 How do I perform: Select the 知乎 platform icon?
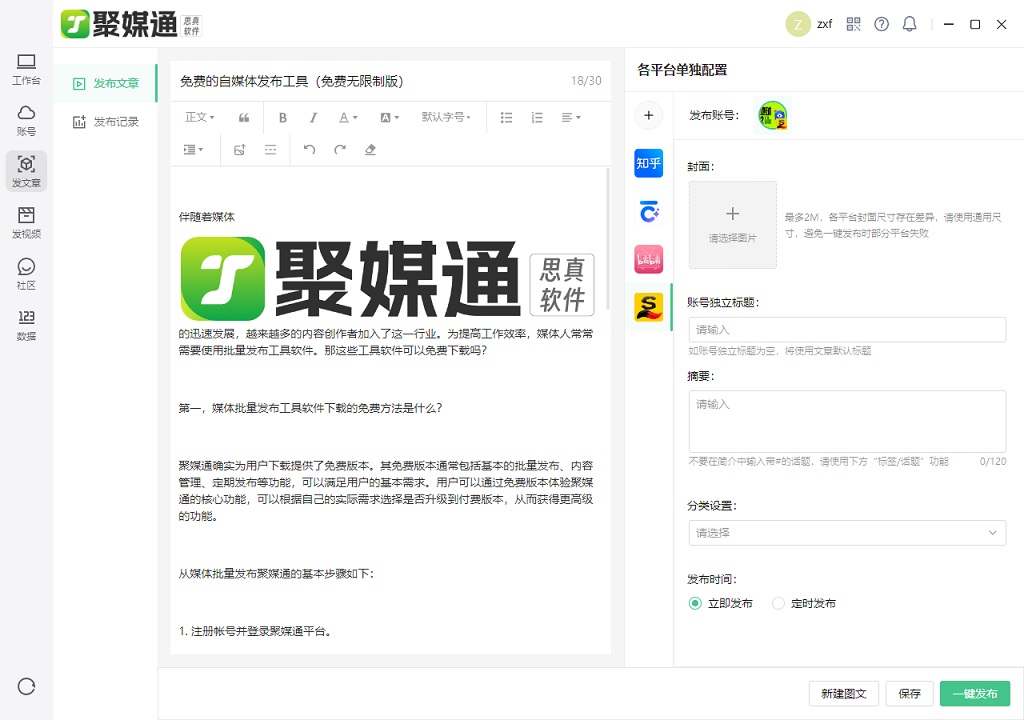[648, 163]
